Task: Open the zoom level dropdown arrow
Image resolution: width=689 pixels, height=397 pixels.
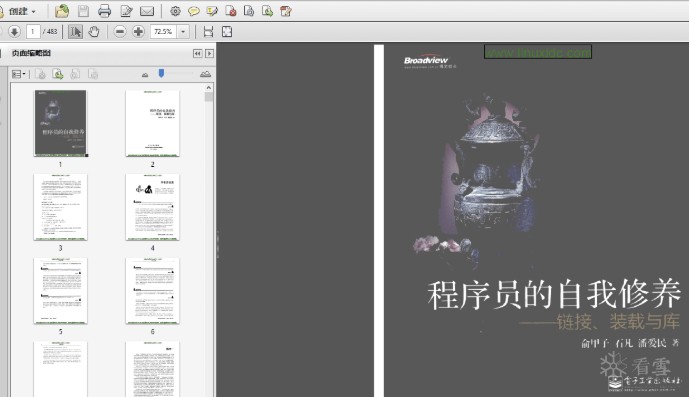Action: pyautogui.click(x=183, y=32)
